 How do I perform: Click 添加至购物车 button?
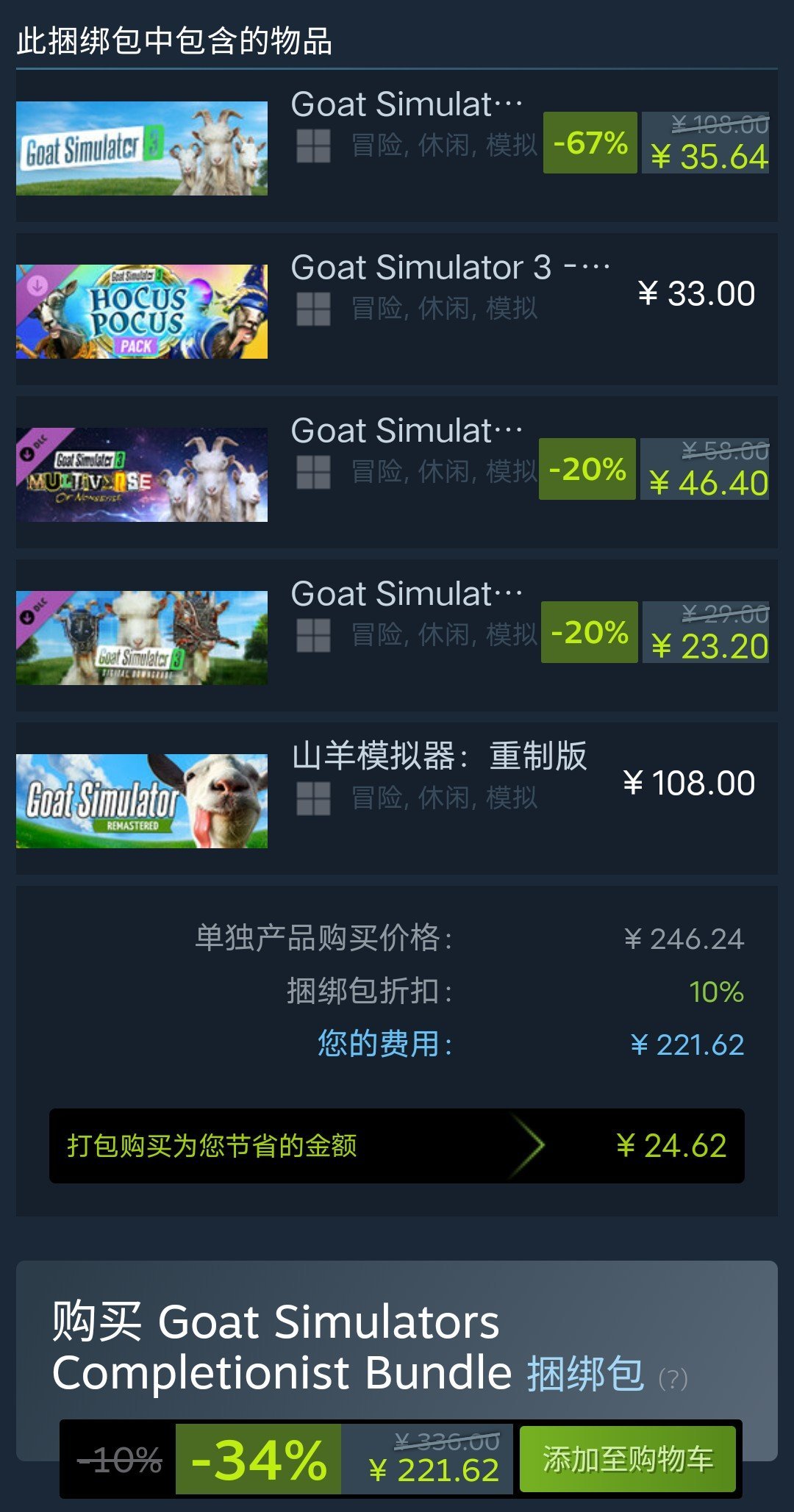tap(628, 1459)
